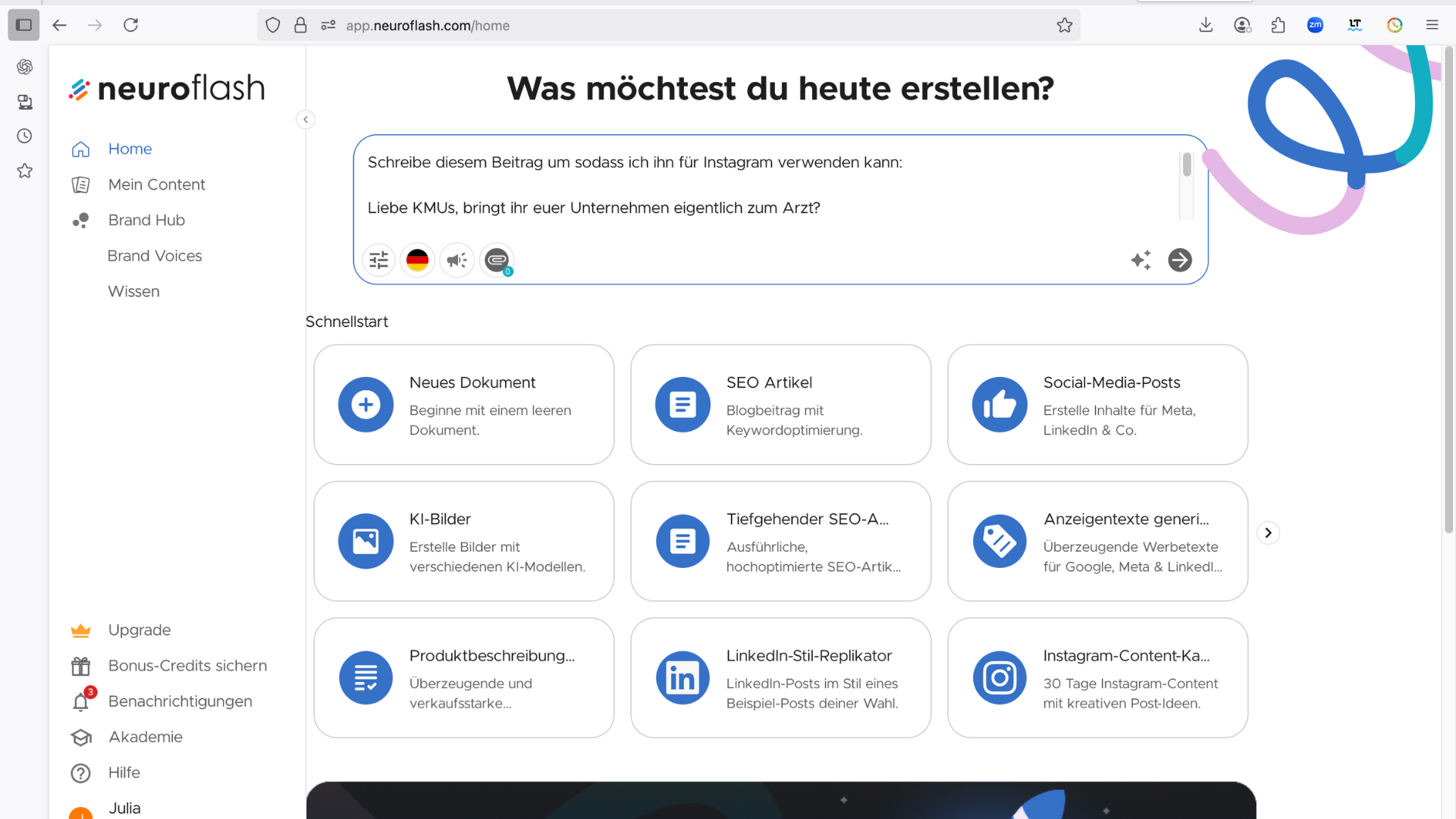This screenshot has width=1456, height=819.
Task: Open the Instagram-Content-Kalender card
Action: [1097, 678]
